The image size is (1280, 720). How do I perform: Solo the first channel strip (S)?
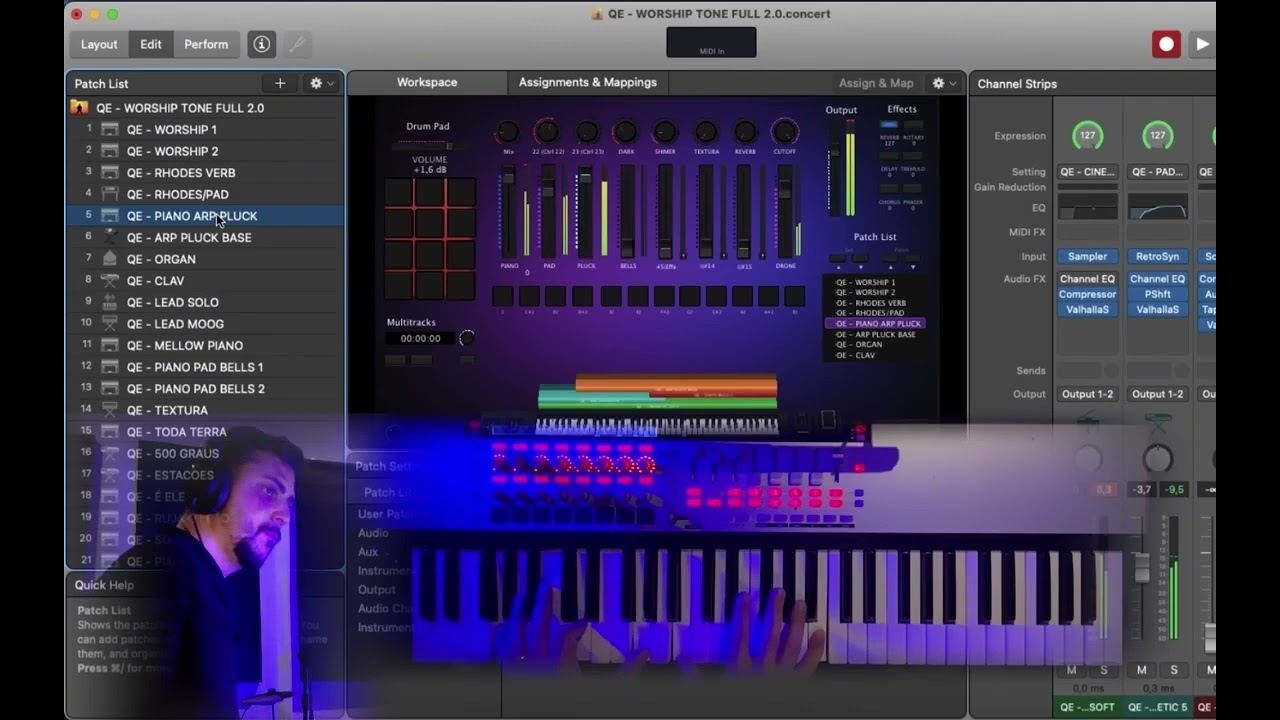pos(1104,670)
